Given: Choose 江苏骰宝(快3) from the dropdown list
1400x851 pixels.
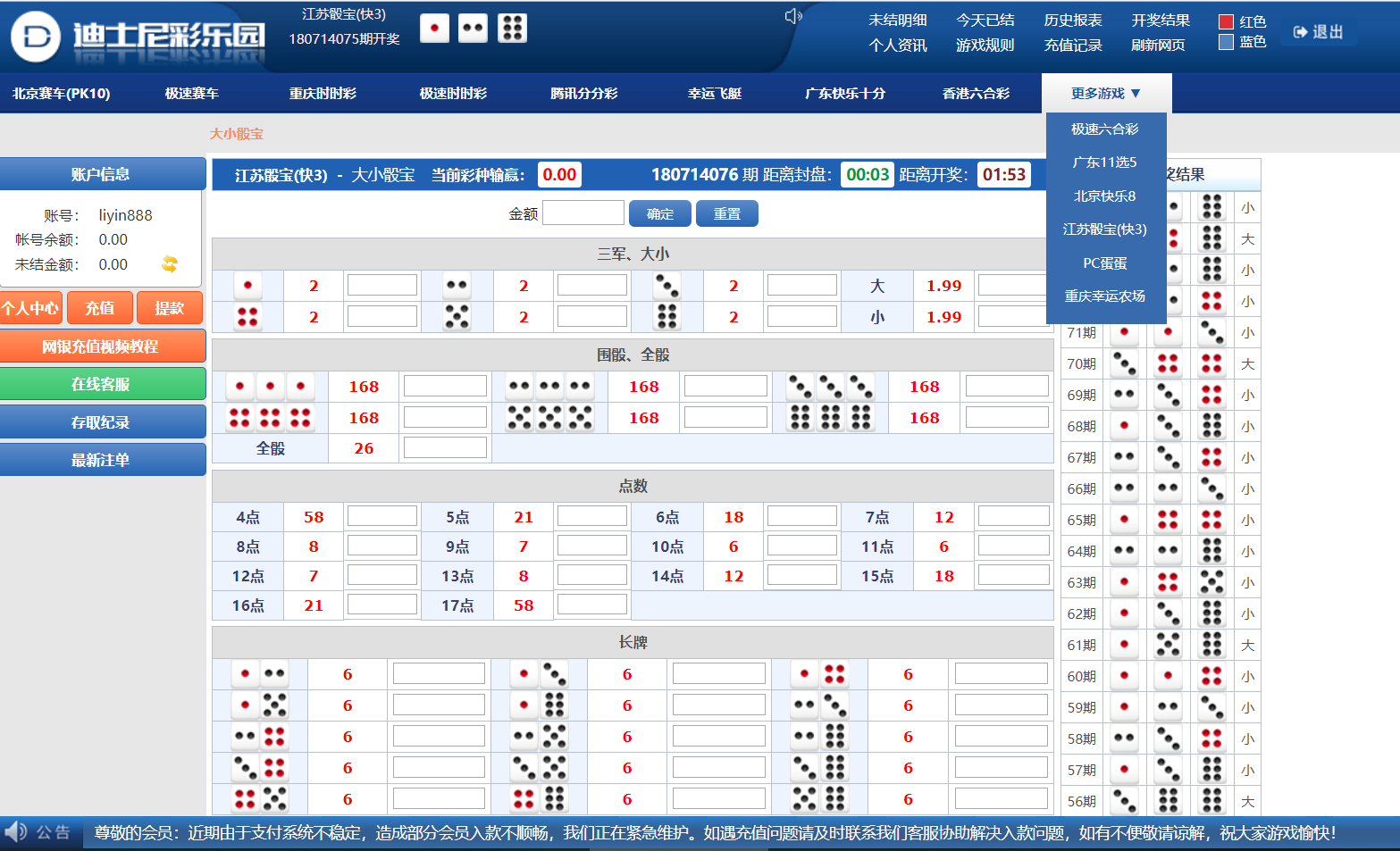Looking at the screenshot, I should click(x=1105, y=229).
